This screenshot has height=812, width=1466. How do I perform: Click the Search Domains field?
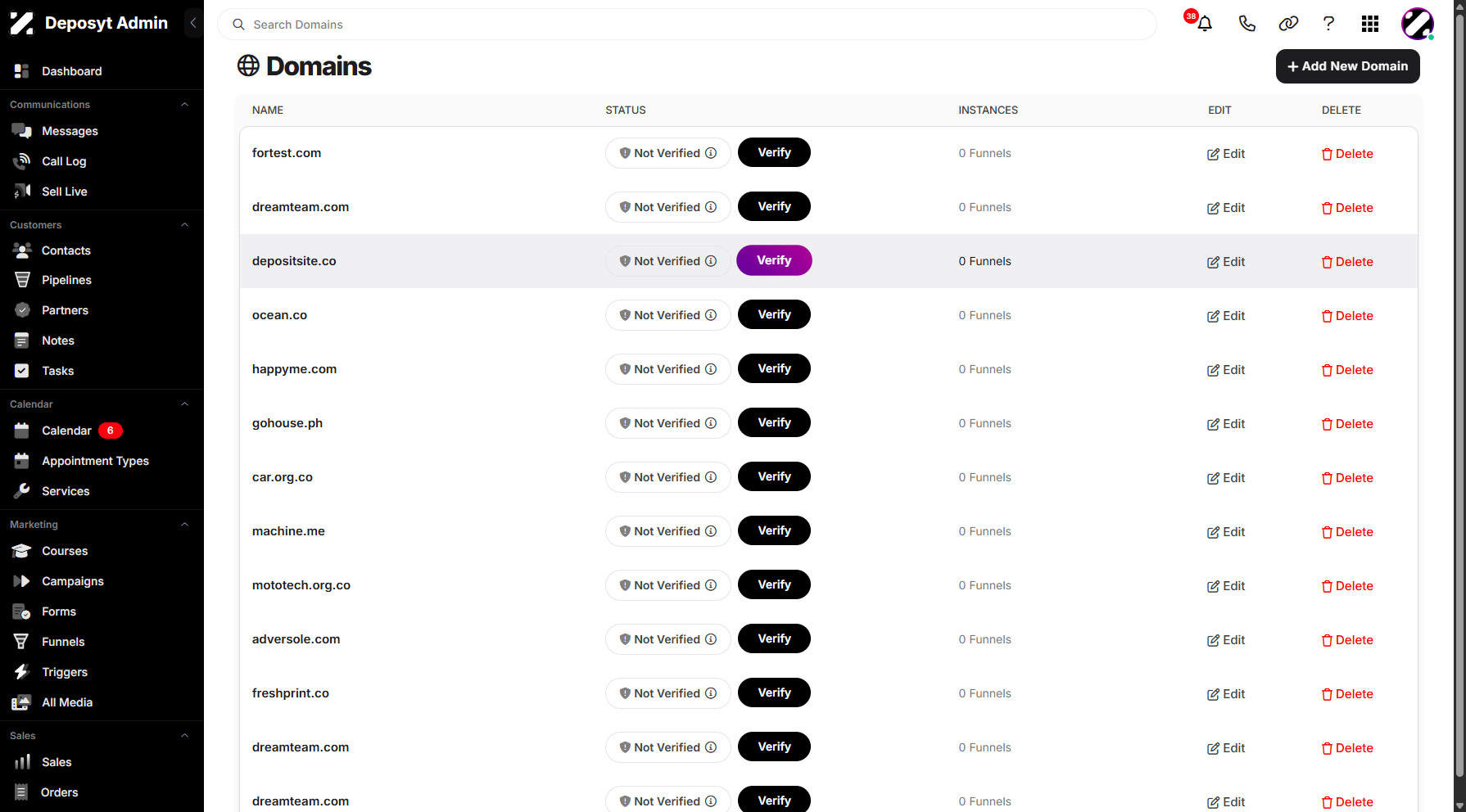686,25
